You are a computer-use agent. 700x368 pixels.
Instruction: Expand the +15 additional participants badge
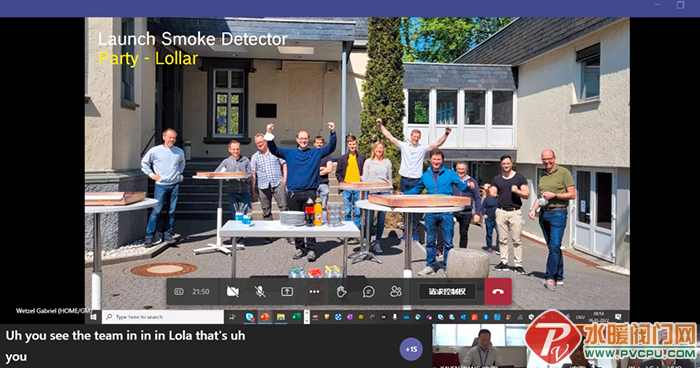[x=411, y=349]
